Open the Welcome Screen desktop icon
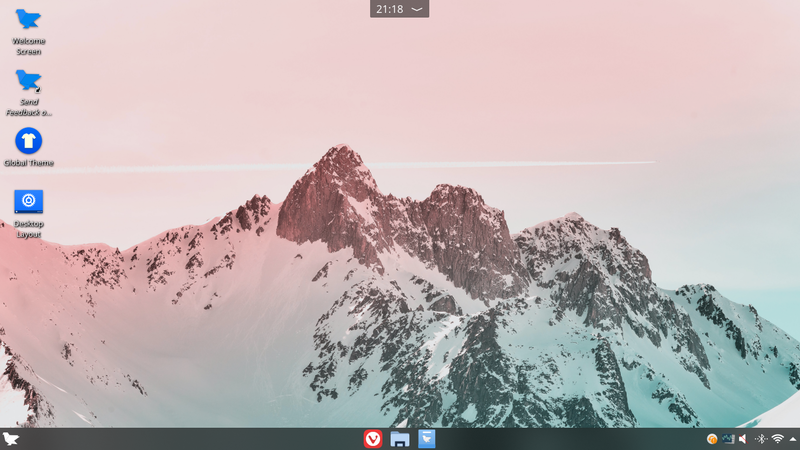Screen dimensions: 800x450 point(28,20)
